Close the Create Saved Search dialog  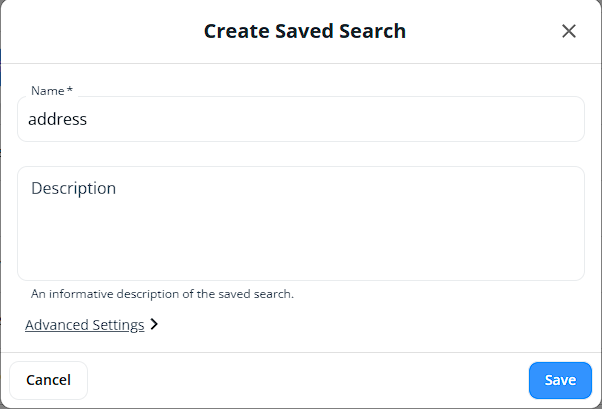(569, 31)
